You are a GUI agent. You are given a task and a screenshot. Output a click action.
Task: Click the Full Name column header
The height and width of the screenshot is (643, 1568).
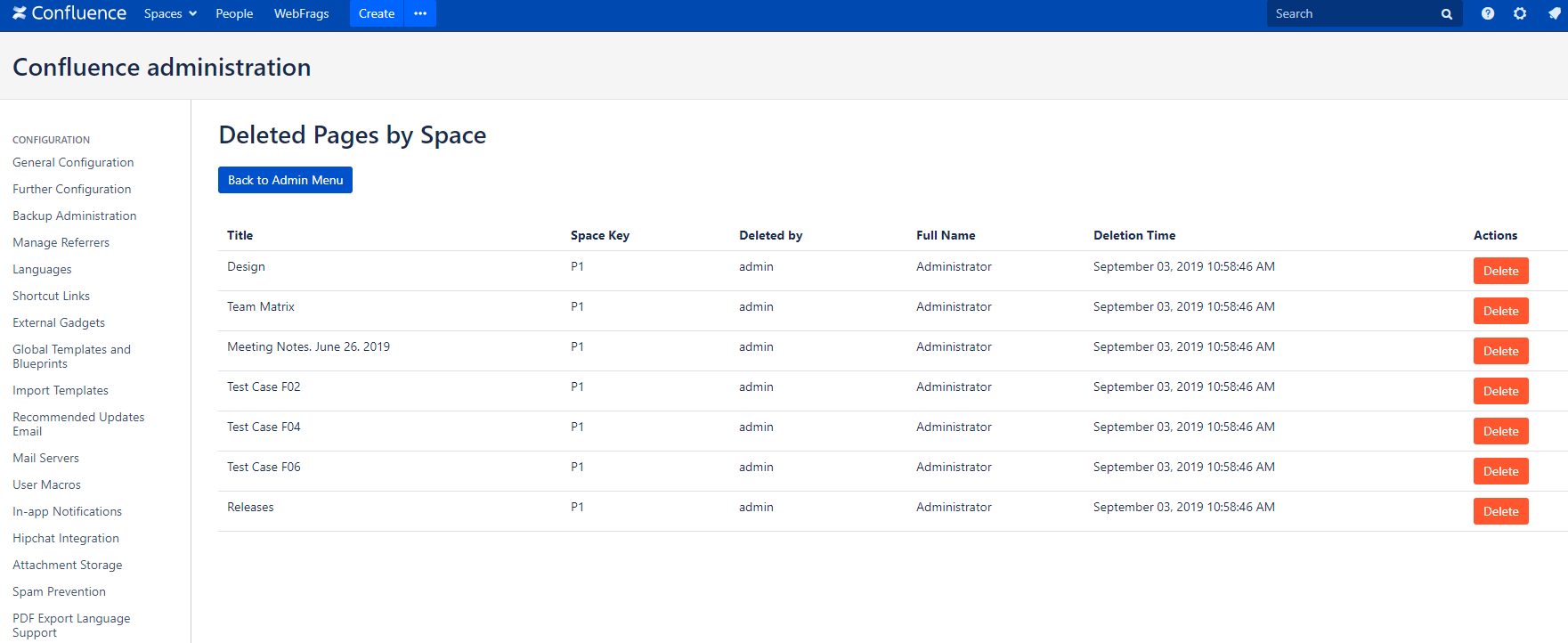[x=946, y=235]
